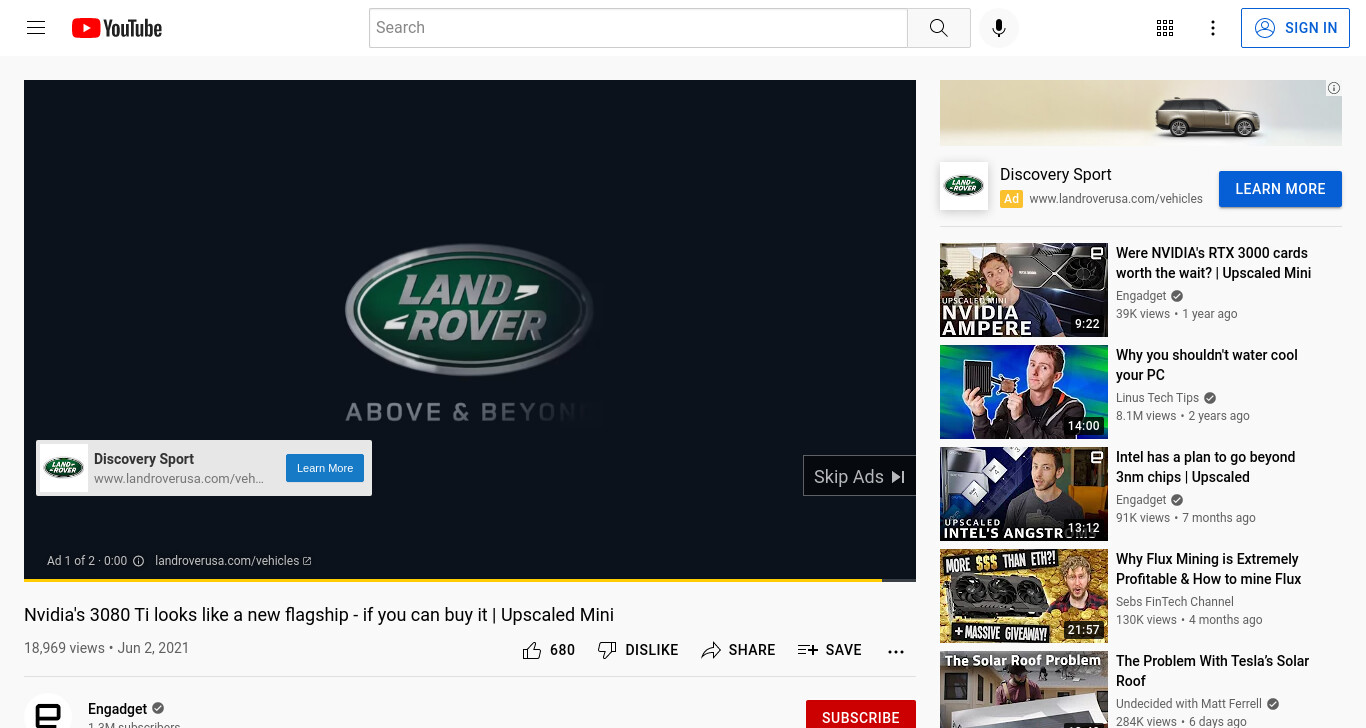Start voice search with microphone
Screen dimensions: 1366x728
pos(998,28)
